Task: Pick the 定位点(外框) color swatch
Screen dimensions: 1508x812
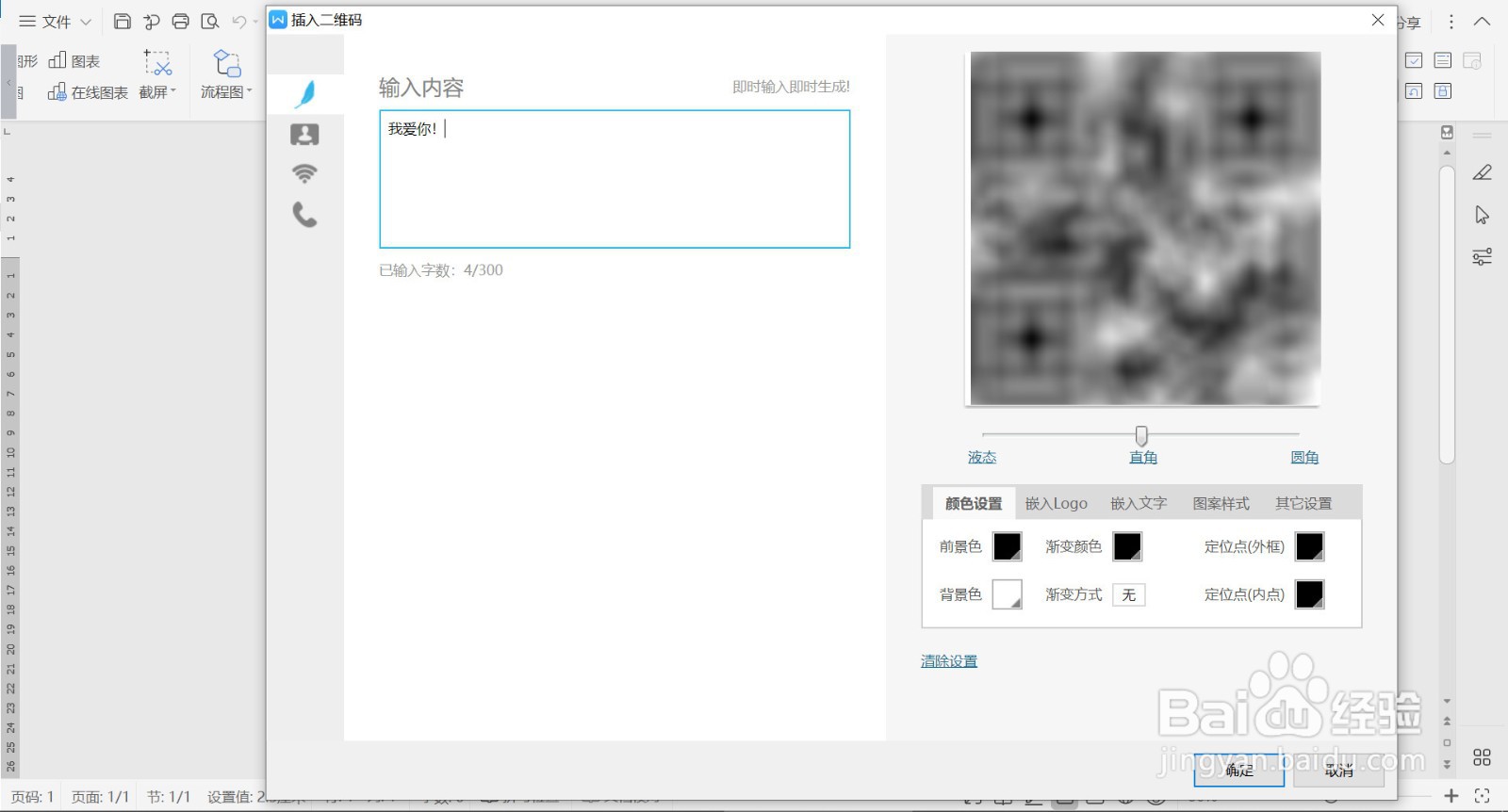Action: [x=1310, y=546]
